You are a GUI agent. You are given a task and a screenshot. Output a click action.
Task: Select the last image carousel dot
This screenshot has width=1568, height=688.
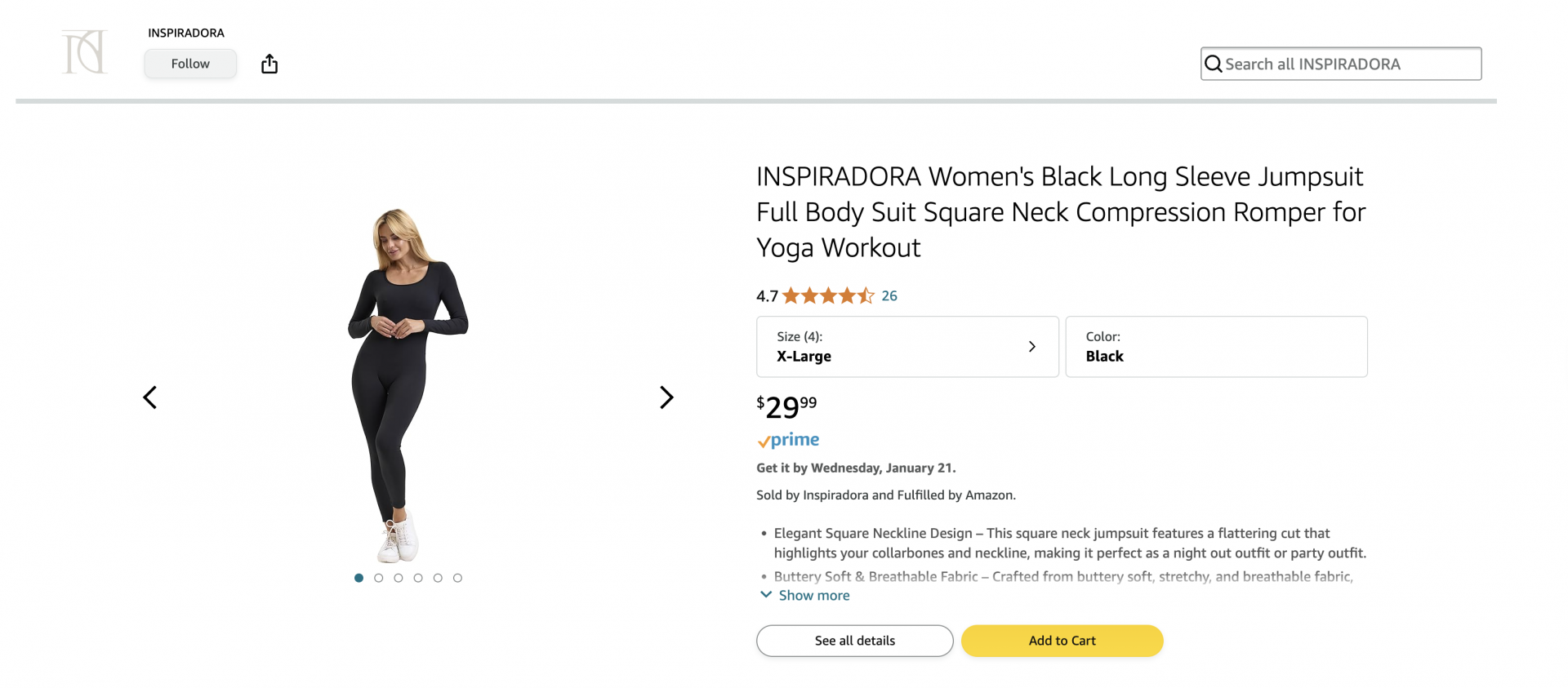point(457,577)
